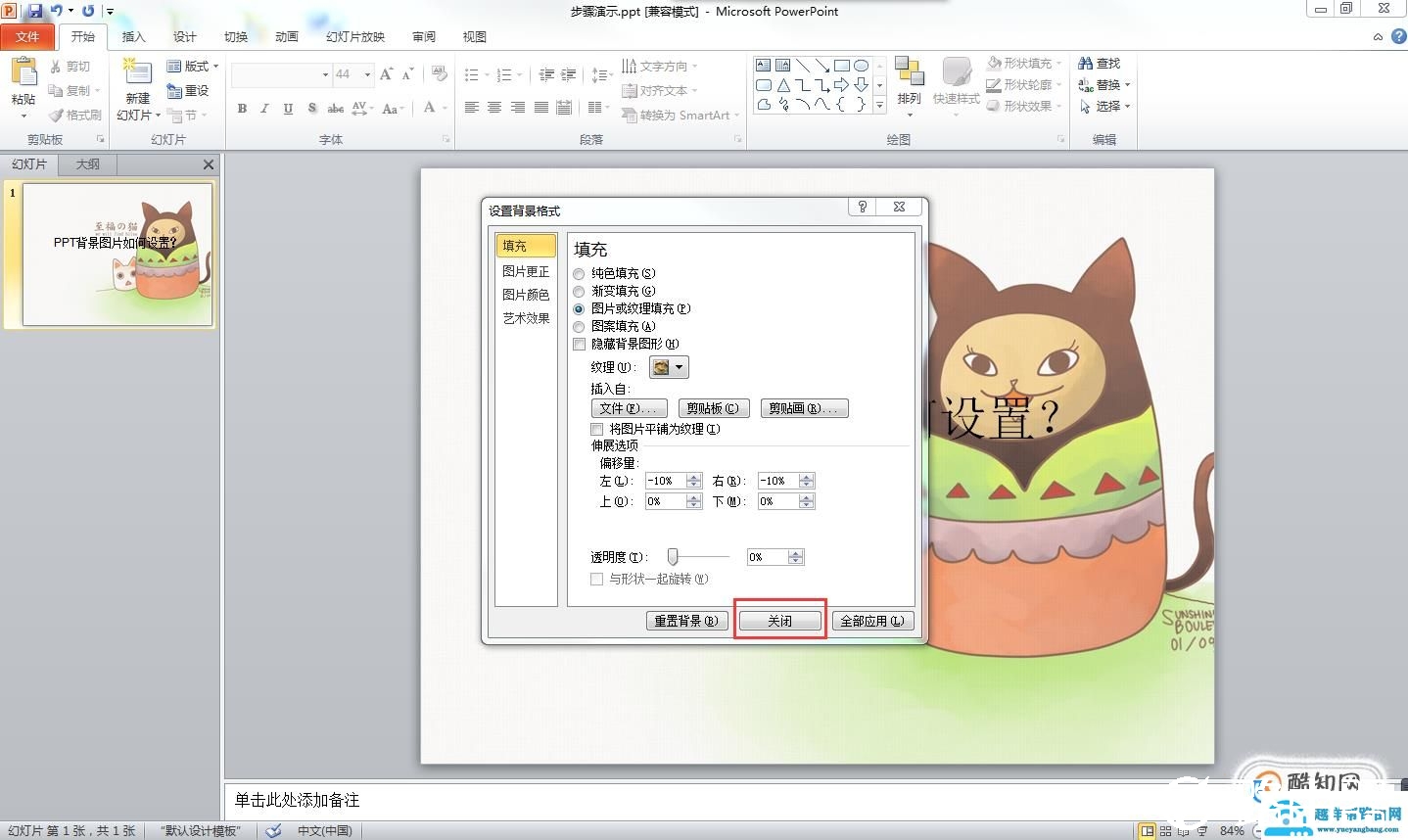
Task: Check tile picture as texture (将图片平铺为纹理)
Action: (x=596, y=429)
